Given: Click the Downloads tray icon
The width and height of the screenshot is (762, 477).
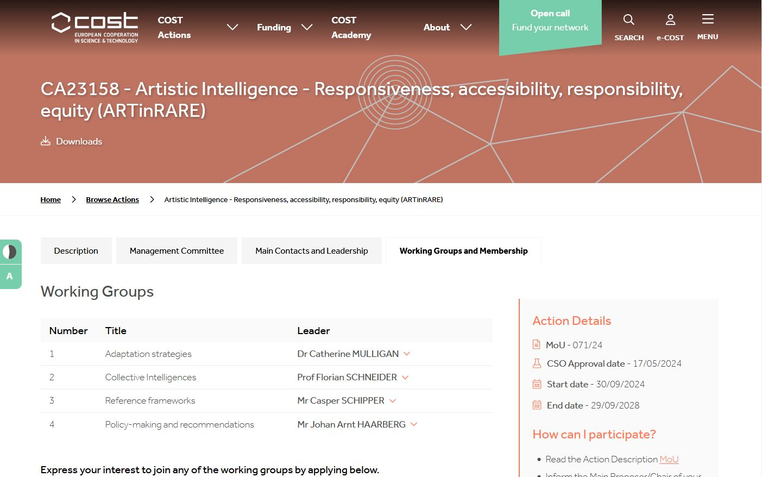Looking at the screenshot, I should pyautogui.click(x=45, y=141).
